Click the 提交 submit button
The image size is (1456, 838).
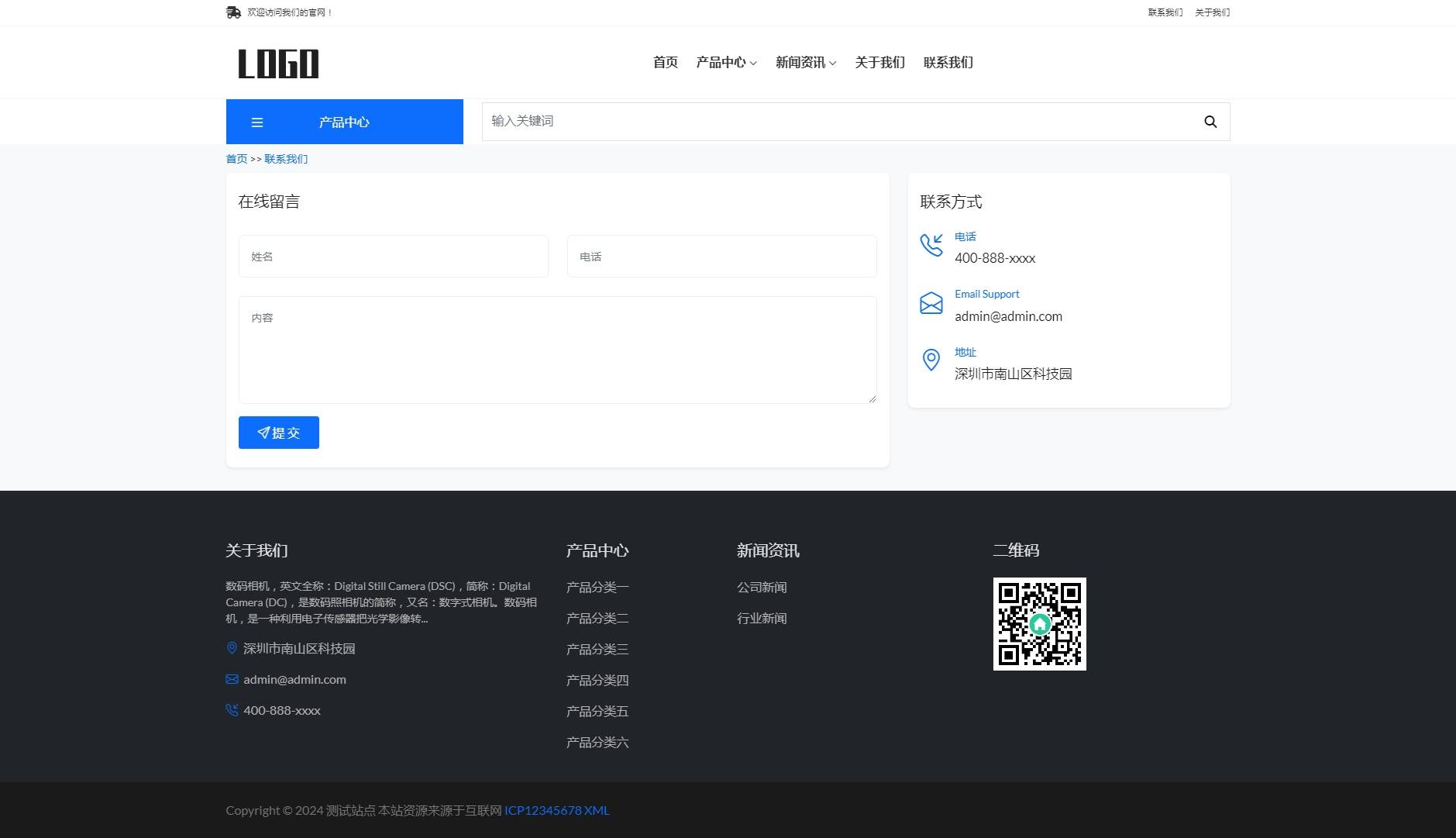pos(278,432)
